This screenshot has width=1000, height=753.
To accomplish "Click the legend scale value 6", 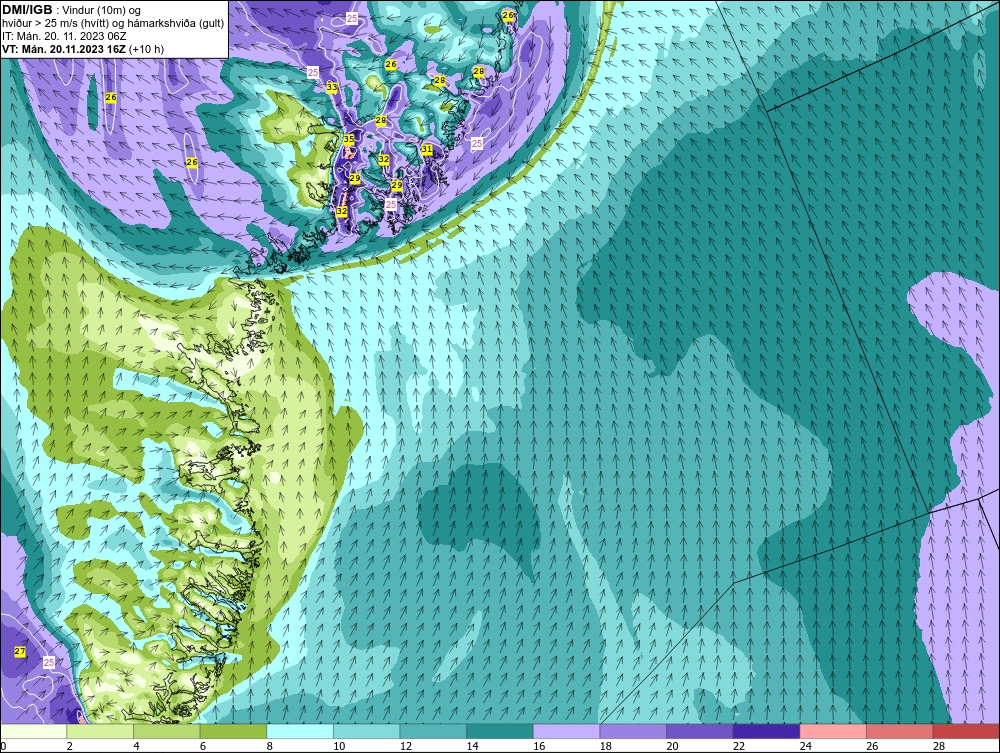I will coord(202,746).
